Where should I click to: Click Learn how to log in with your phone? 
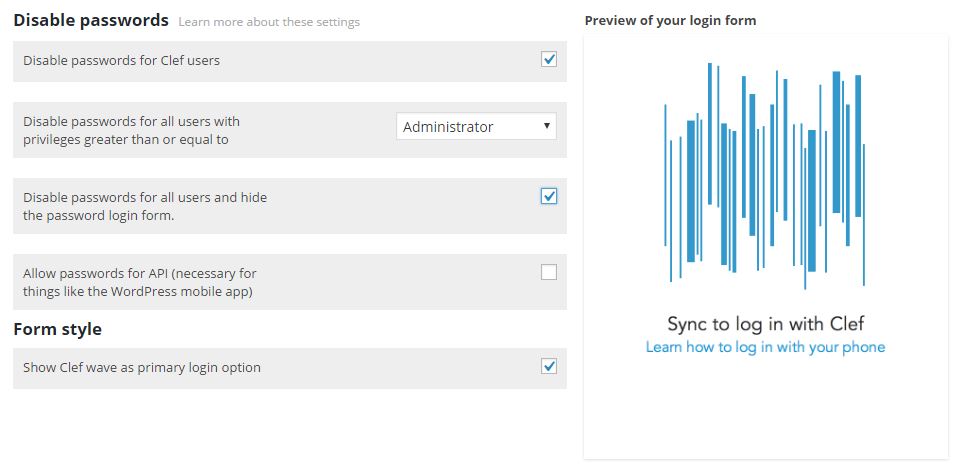tap(765, 347)
